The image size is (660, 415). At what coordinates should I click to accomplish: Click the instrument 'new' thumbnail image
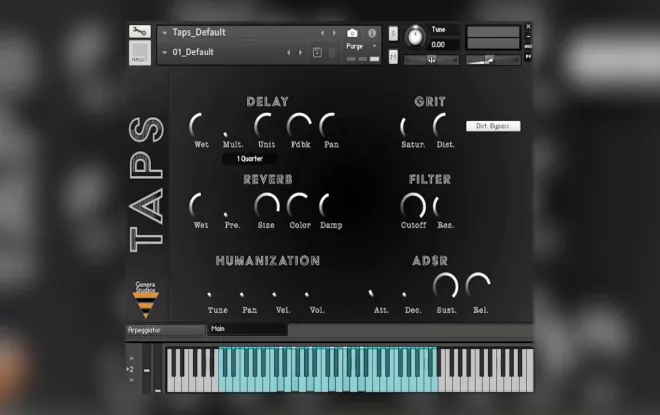[x=140, y=52]
